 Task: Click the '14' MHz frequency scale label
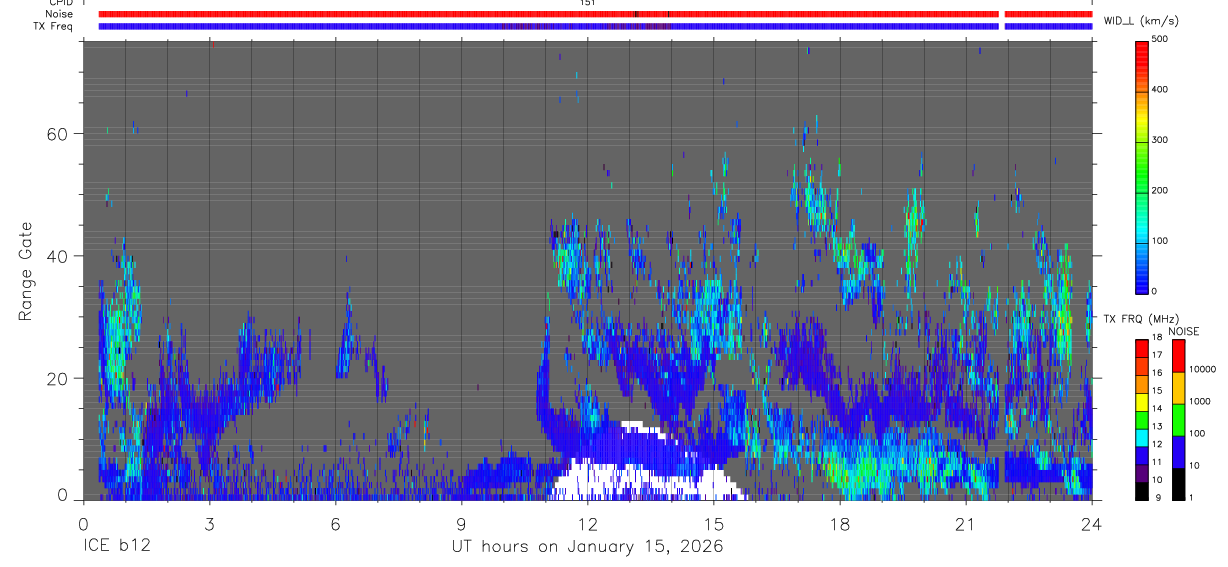tap(1156, 409)
